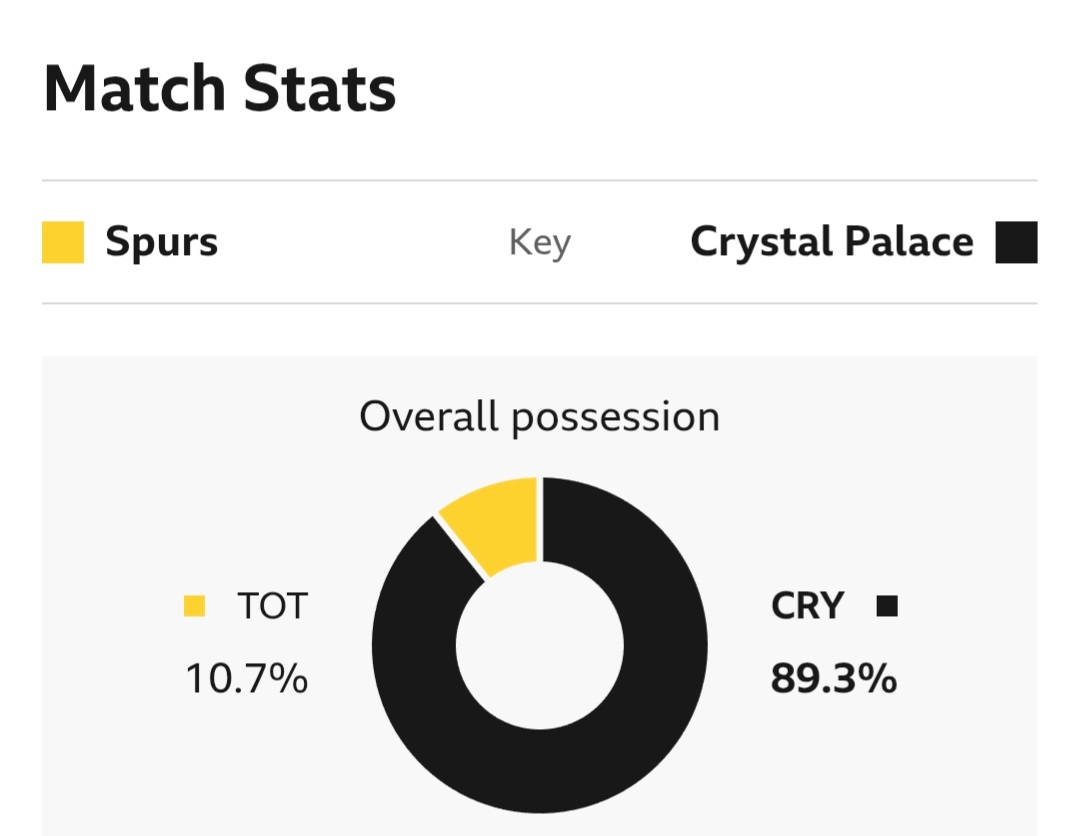
Task: Click the Key label
Action: pos(539,243)
